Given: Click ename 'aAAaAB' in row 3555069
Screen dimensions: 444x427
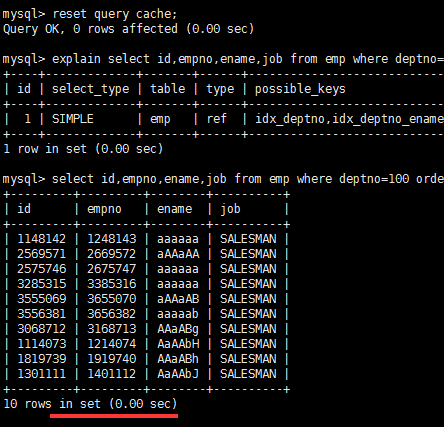Looking at the screenshot, I should (x=178, y=299).
